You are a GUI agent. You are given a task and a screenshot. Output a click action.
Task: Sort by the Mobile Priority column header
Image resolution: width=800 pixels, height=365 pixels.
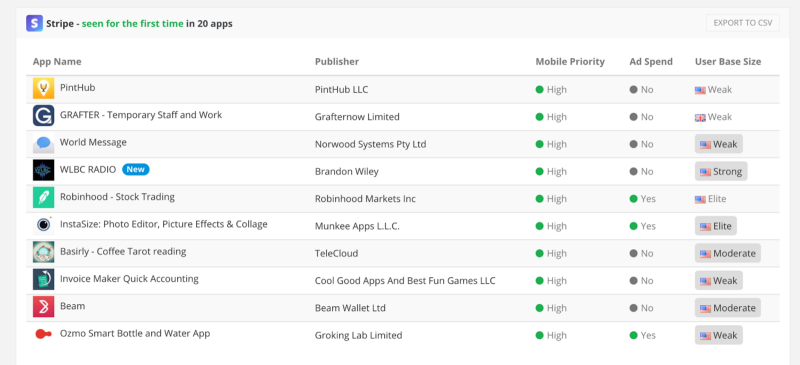click(570, 62)
